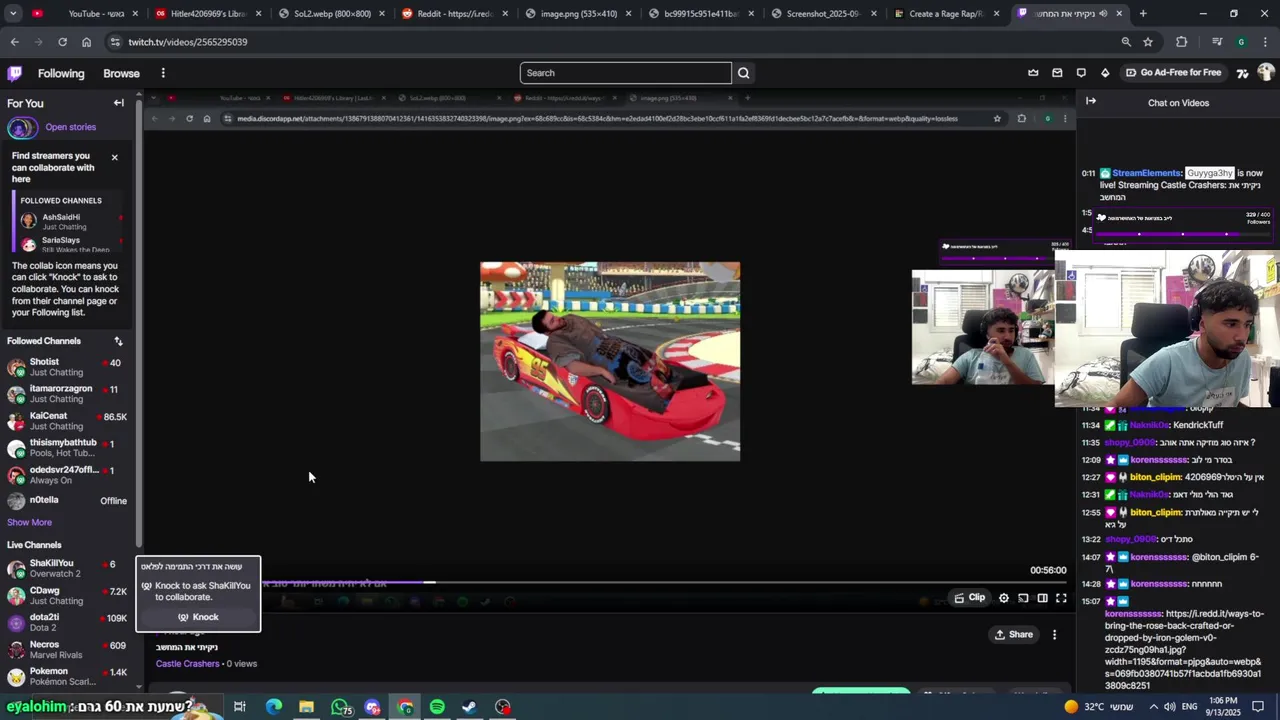
Task: Open the Shotist followed channel
Action: point(66,367)
